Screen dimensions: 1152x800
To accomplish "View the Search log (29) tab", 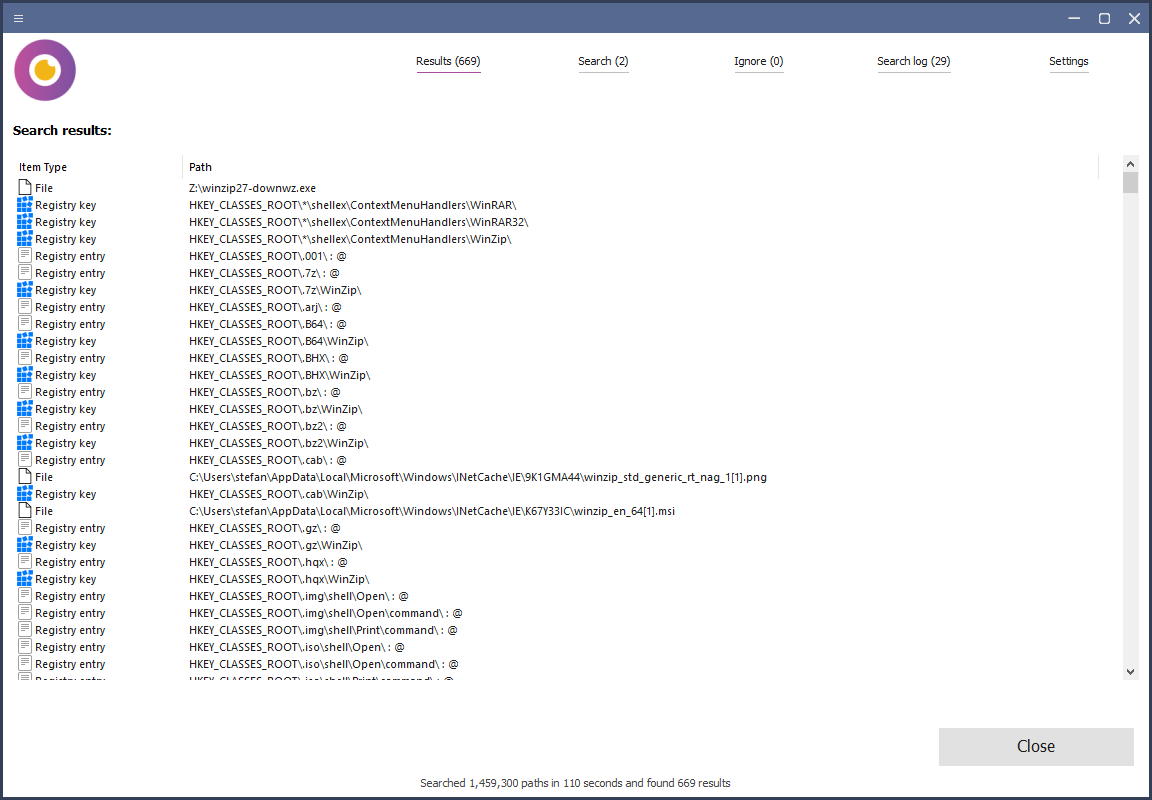I will pyautogui.click(x=913, y=61).
